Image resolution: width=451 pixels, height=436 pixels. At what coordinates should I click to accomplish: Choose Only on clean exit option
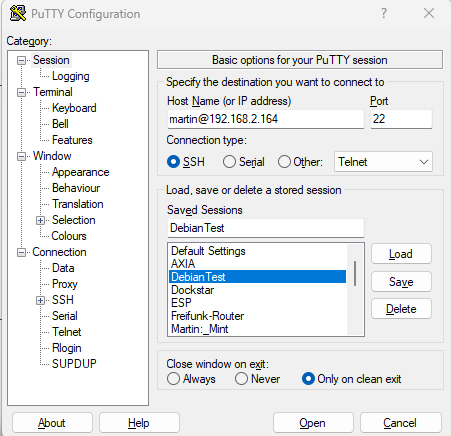pyautogui.click(x=308, y=379)
